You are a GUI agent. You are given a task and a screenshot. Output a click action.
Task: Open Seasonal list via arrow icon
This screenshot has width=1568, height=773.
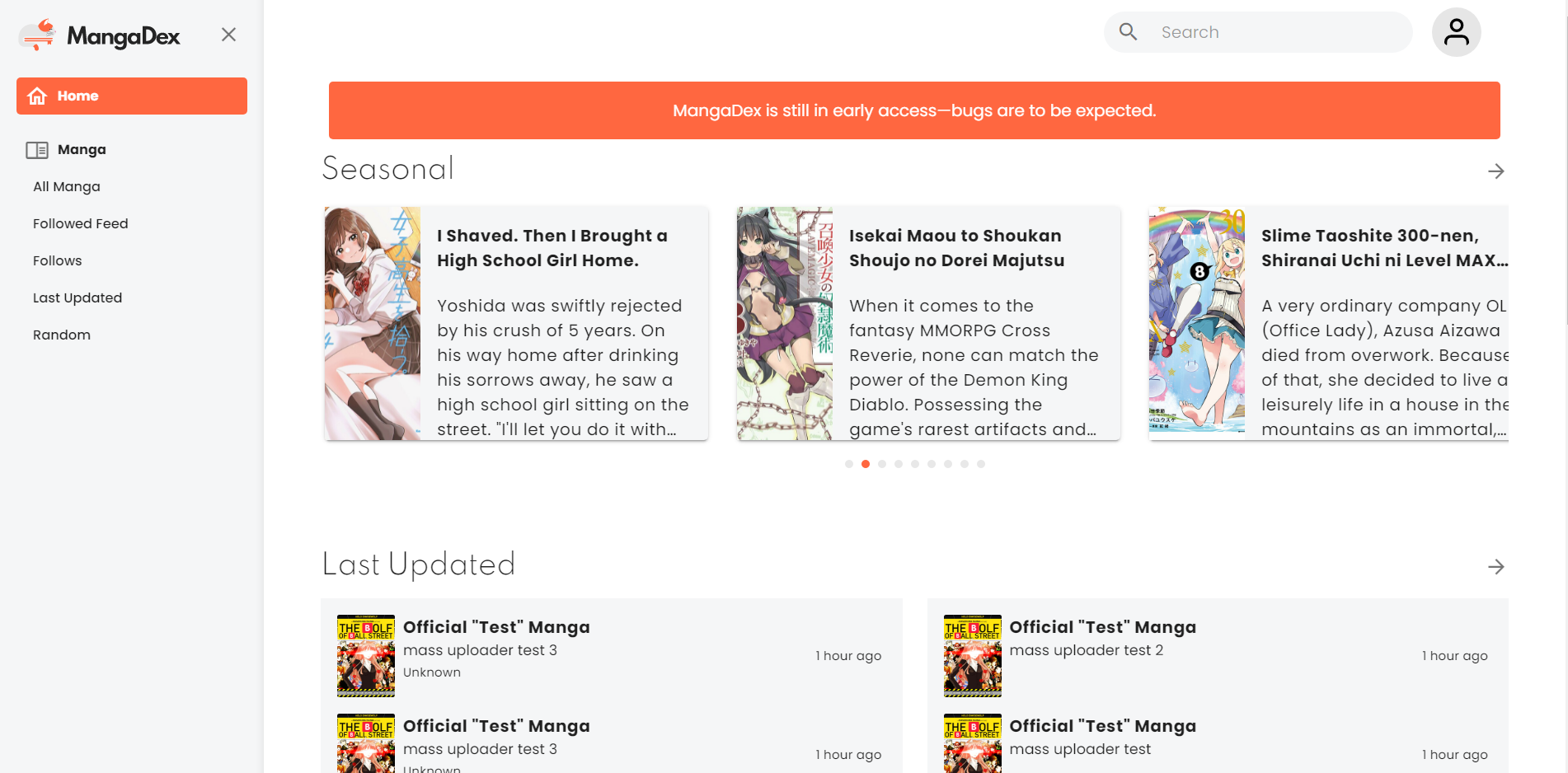coord(1495,171)
